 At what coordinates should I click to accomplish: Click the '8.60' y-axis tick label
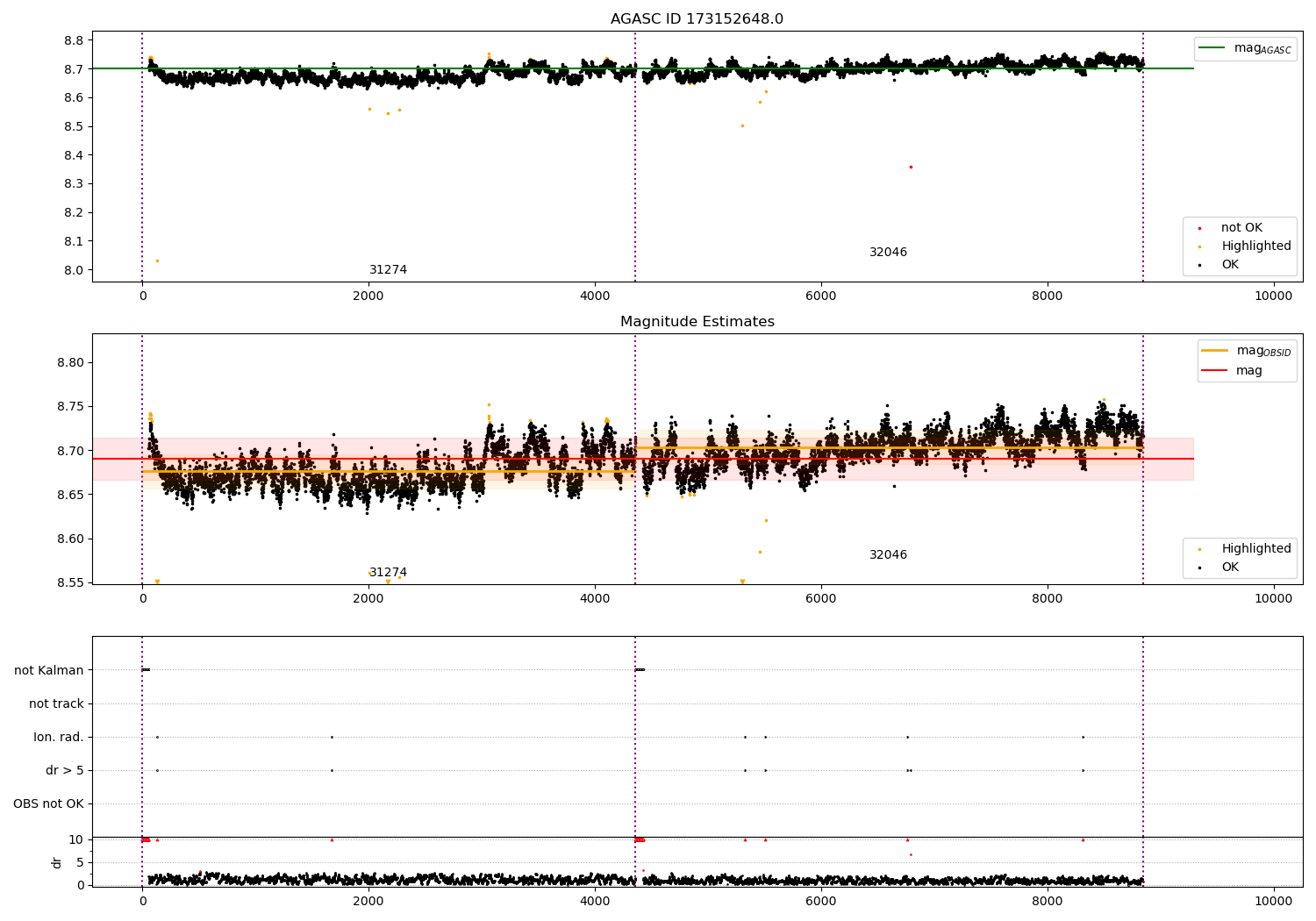click(x=70, y=539)
